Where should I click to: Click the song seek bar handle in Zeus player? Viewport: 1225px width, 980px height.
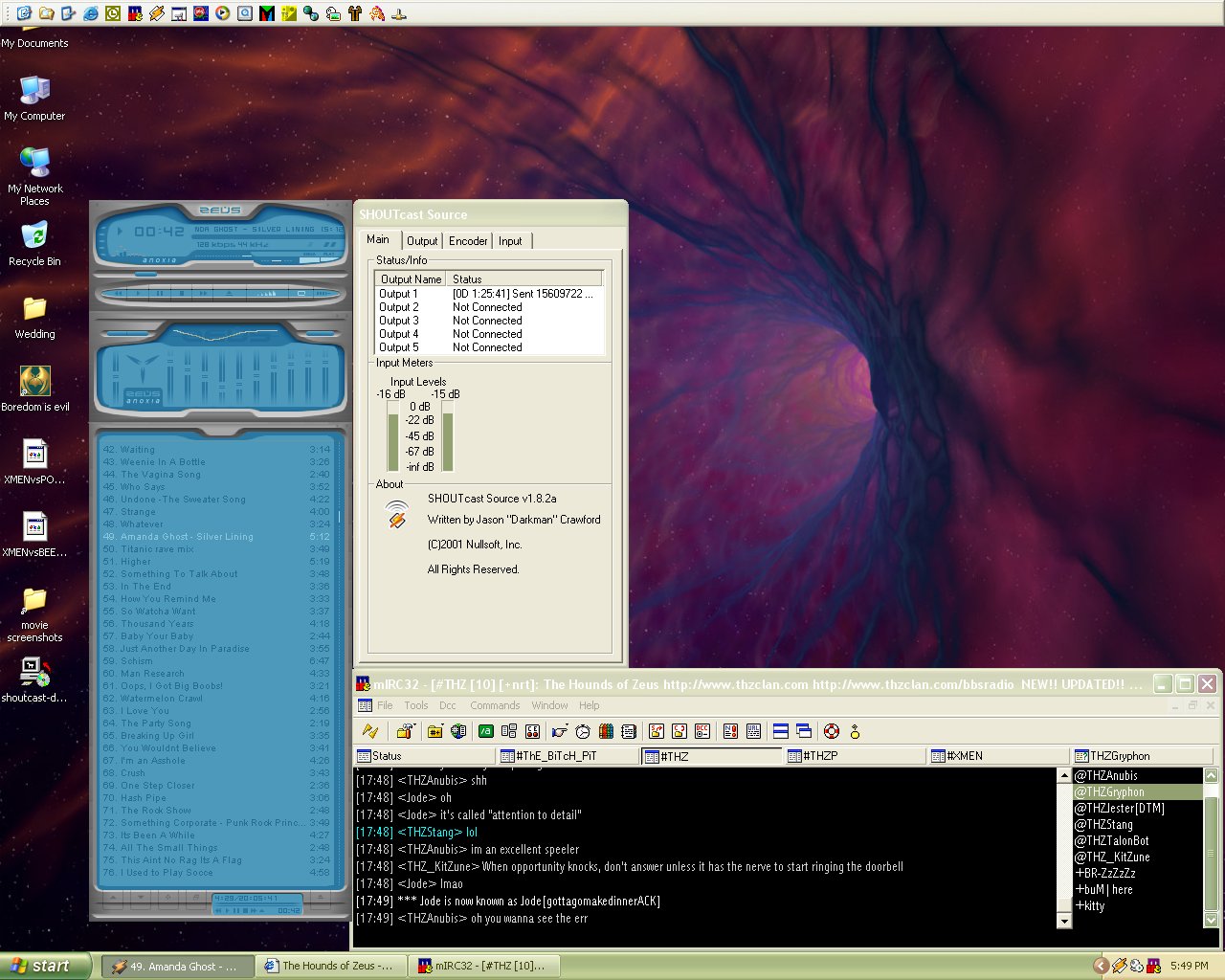145,274
